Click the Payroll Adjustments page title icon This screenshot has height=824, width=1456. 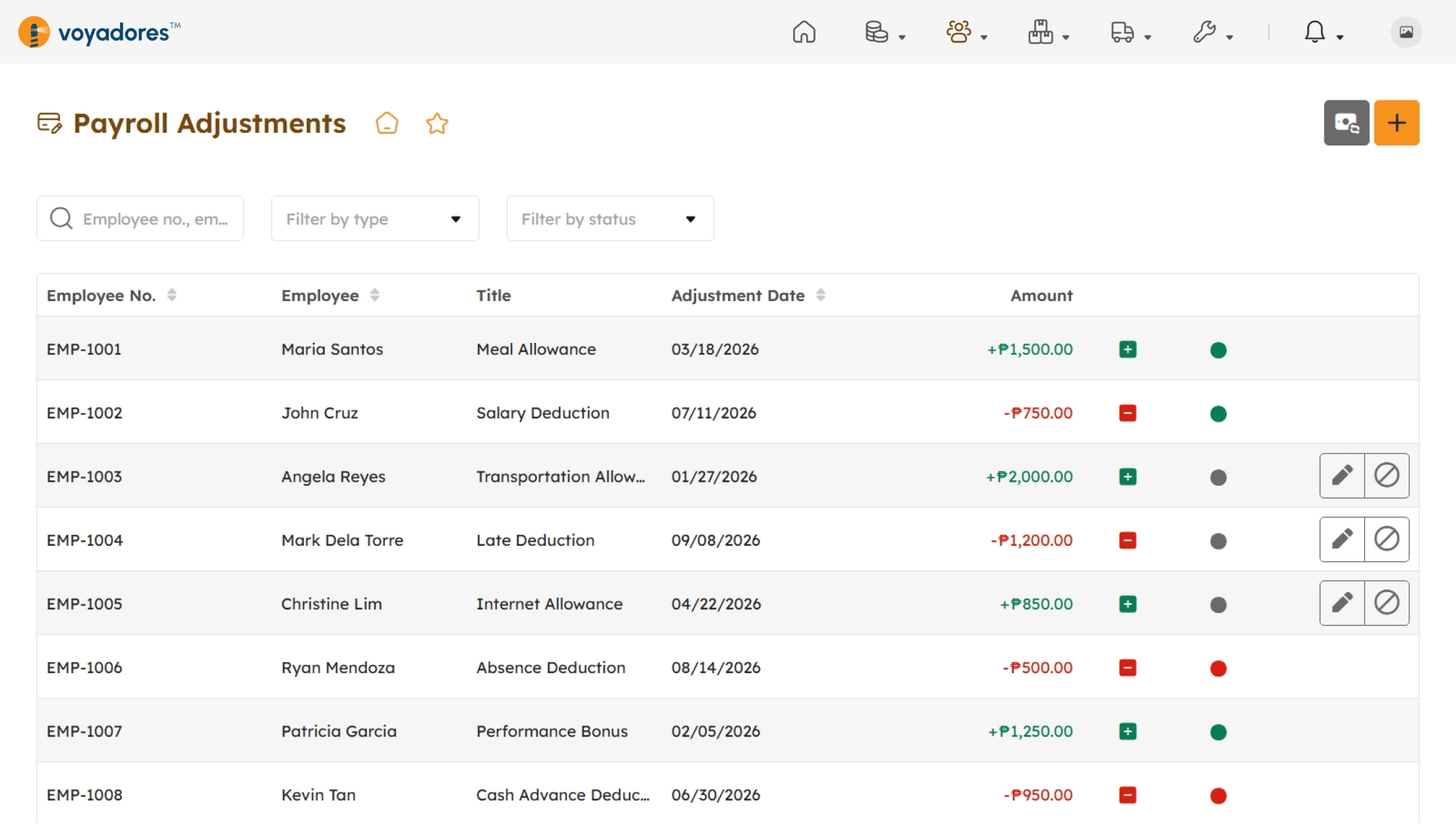50,123
